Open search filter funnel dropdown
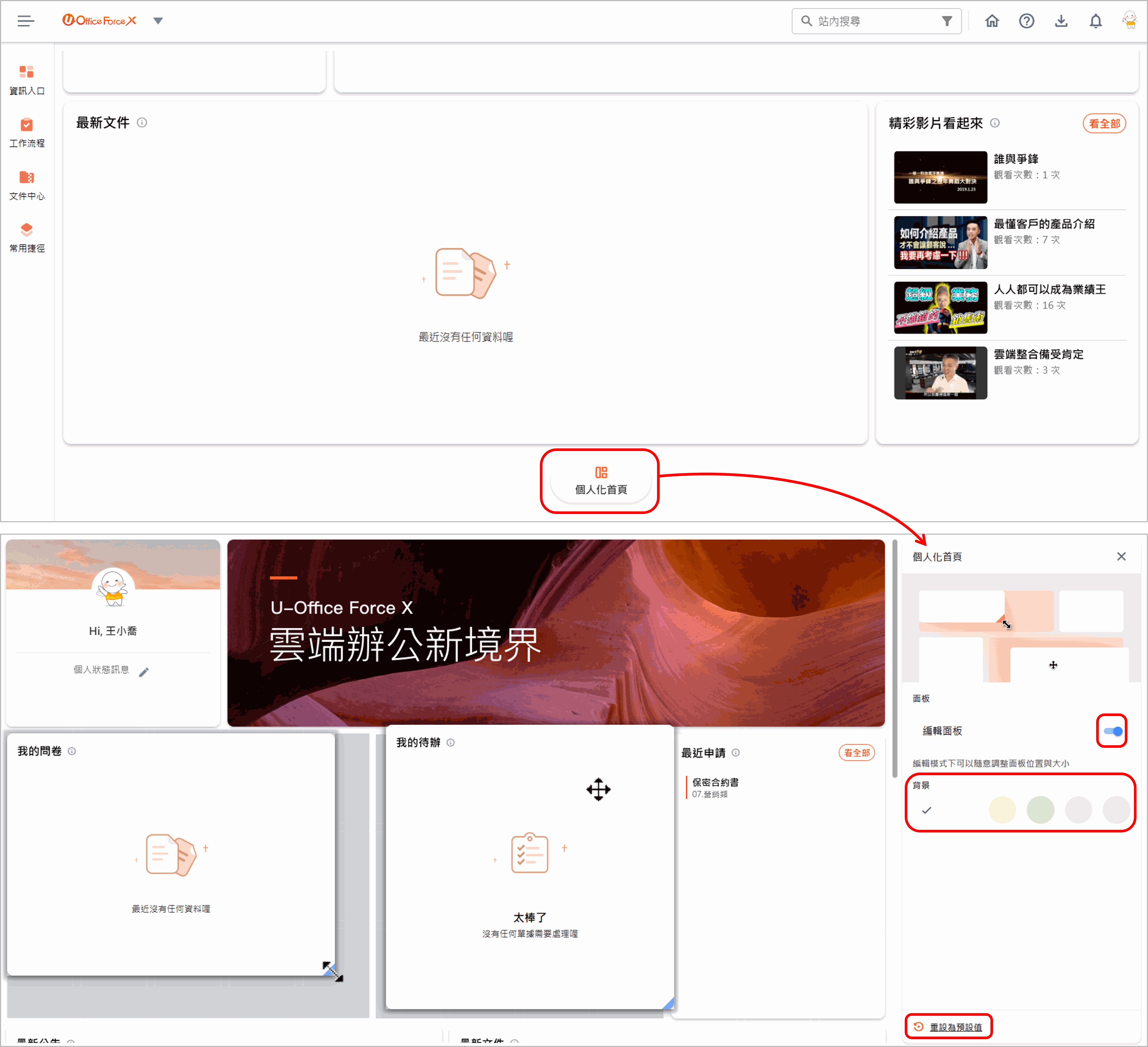Screen dimensions: 1148x1047 click(x=946, y=21)
